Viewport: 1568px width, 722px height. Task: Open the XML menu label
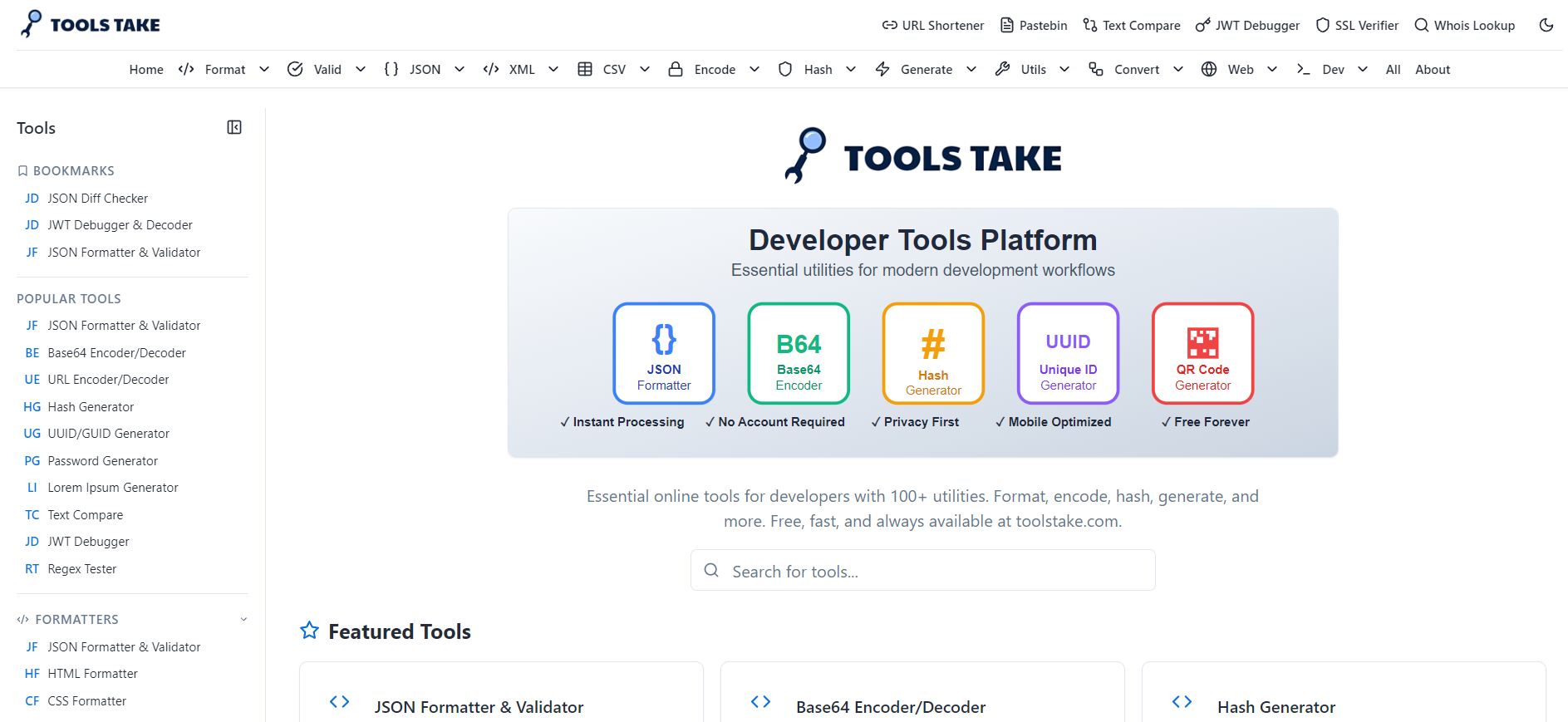(522, 70)
